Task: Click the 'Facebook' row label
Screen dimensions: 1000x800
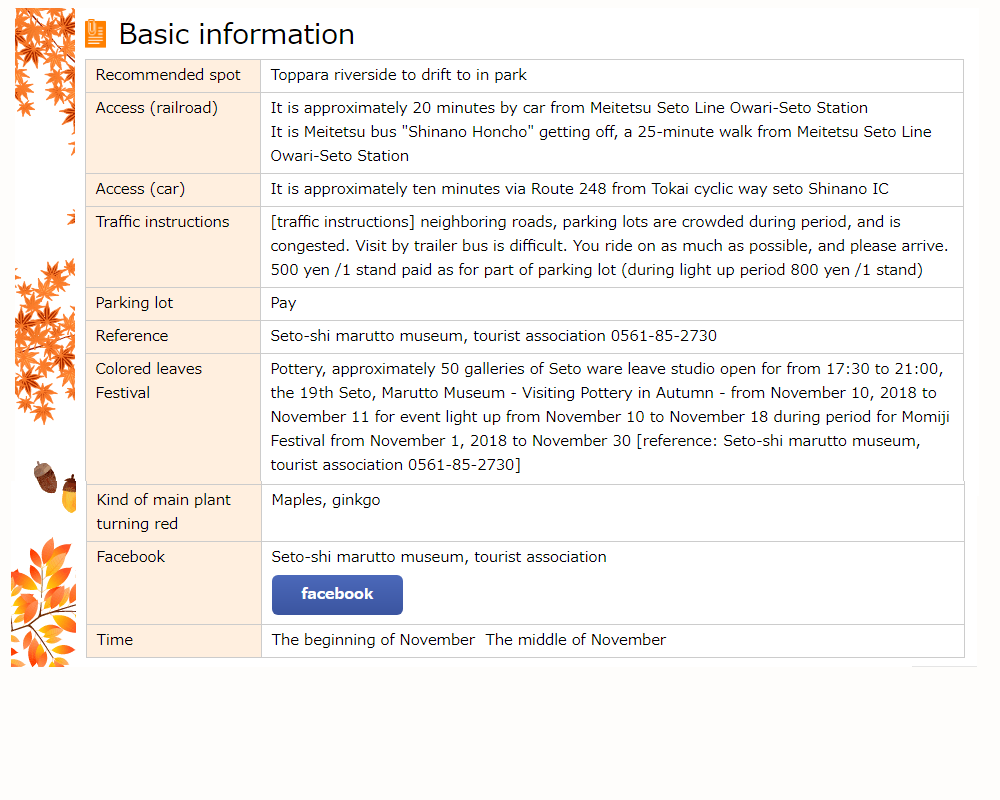Action: pos(131,557)
